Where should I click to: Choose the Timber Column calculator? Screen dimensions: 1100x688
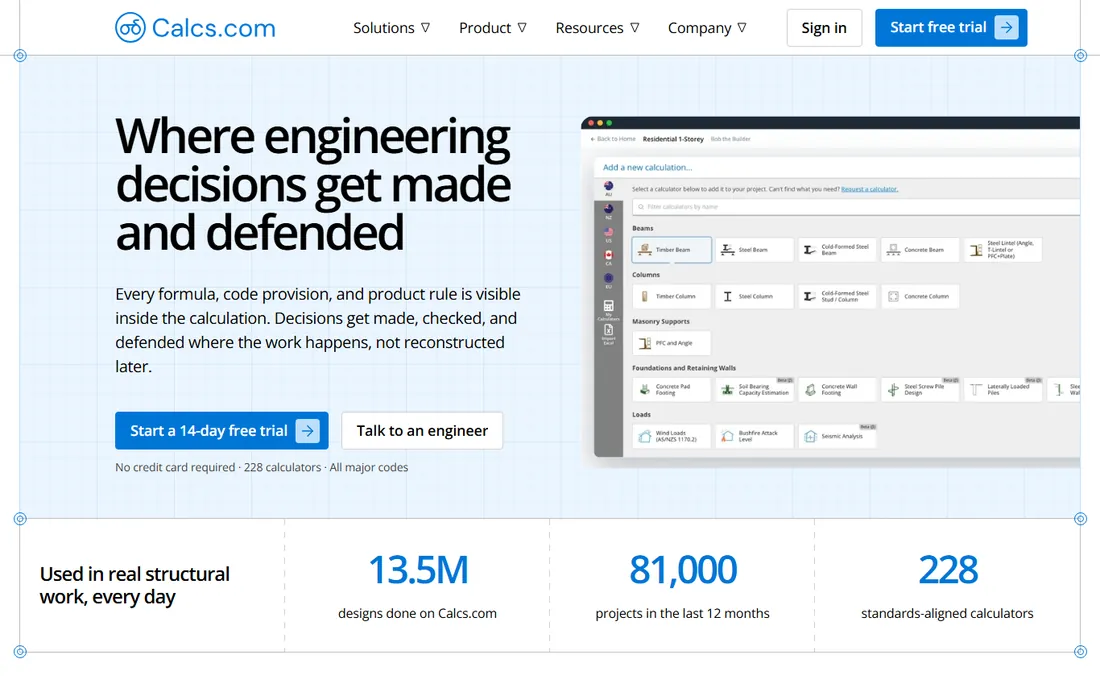671,296
